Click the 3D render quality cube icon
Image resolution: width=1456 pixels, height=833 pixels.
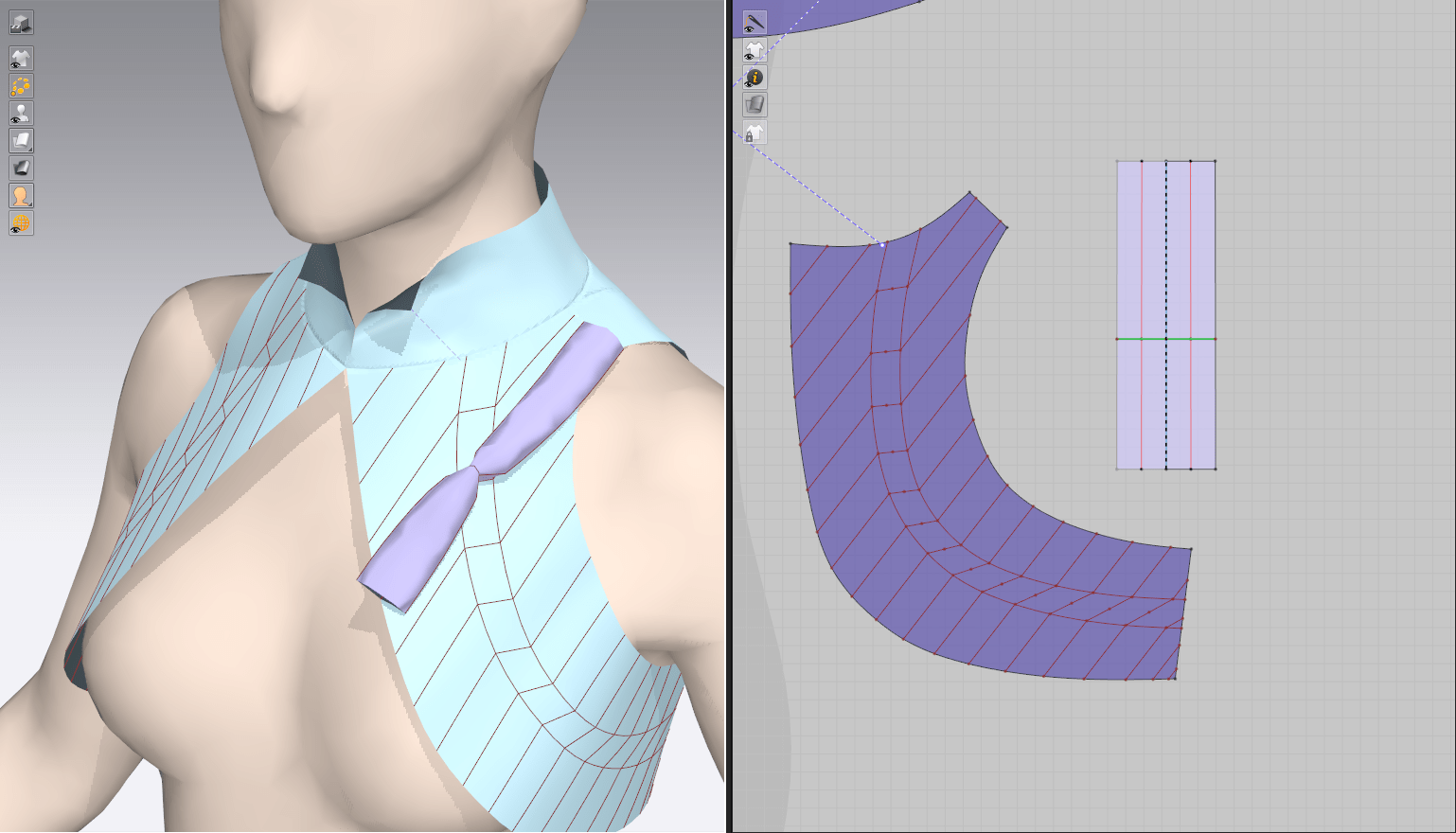(21, 23)
